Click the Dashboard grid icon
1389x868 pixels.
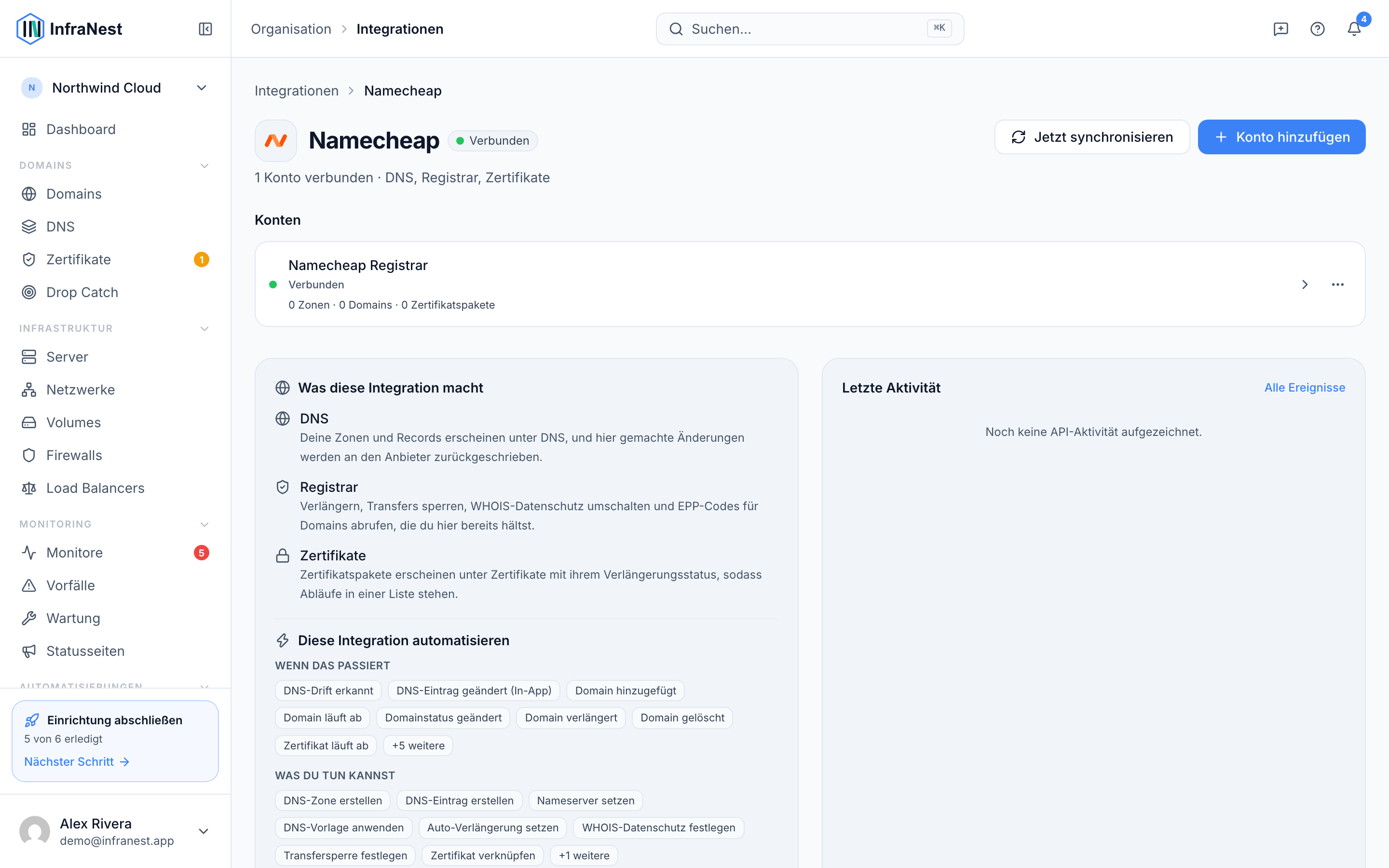[x=29, y=129]
